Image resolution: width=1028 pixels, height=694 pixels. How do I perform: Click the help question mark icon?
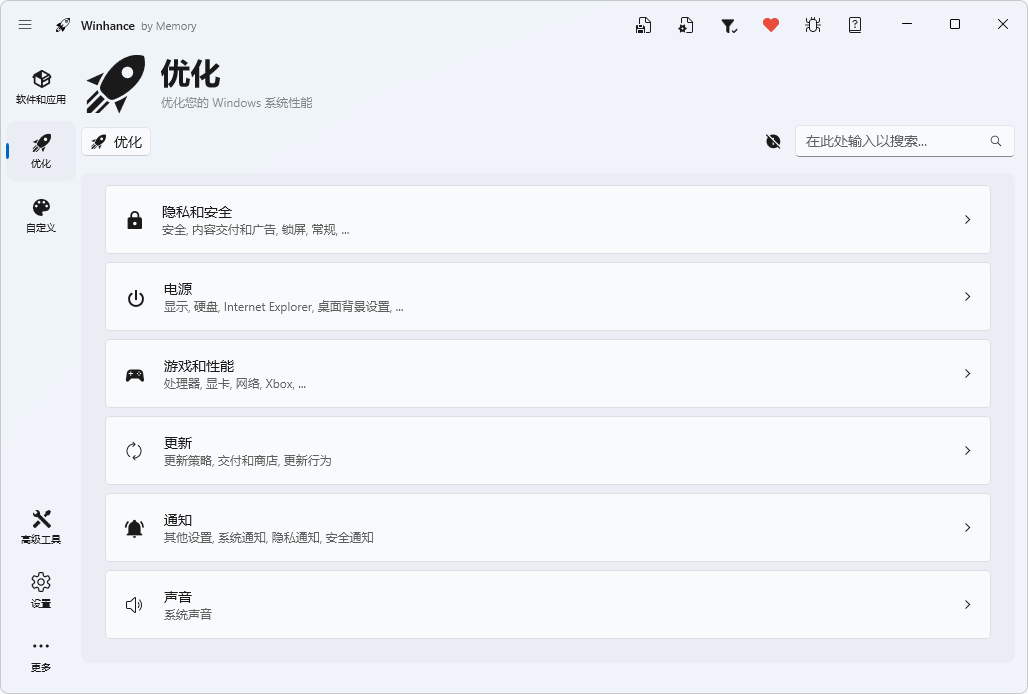tap(854, 24)
